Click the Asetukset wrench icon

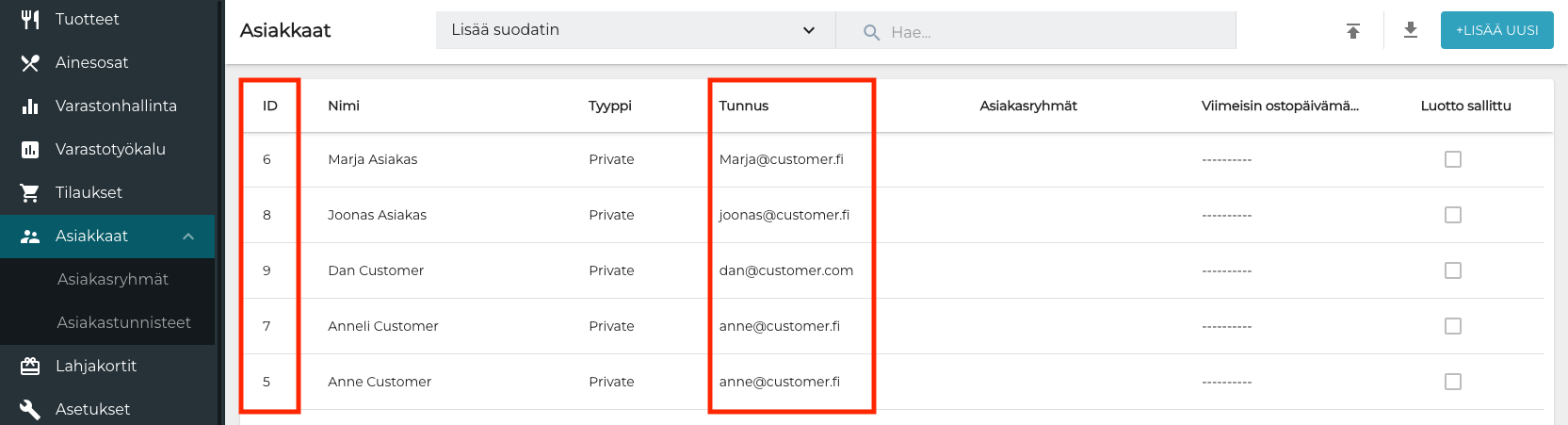30,409
